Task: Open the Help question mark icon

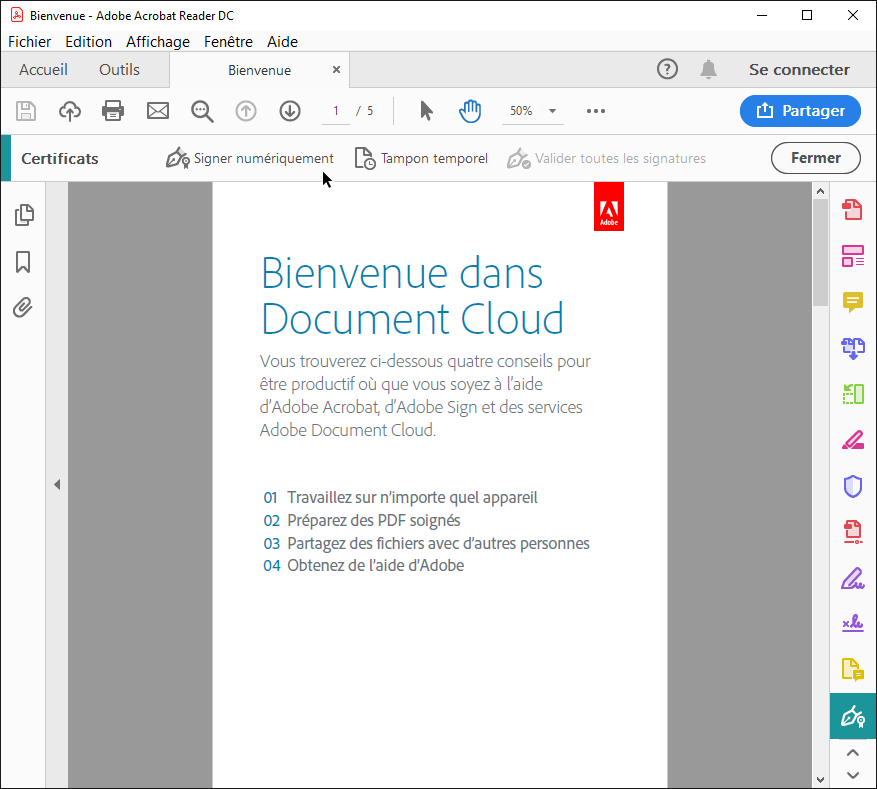Action: 667,69
